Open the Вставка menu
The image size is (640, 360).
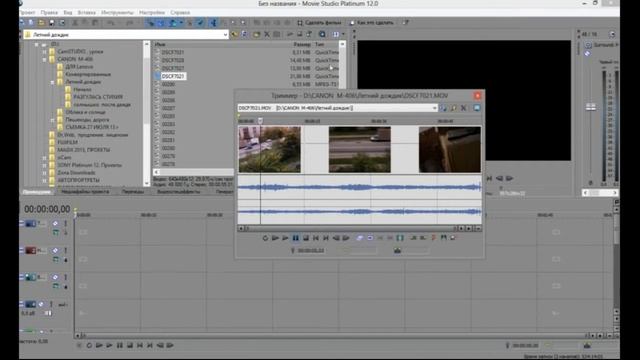tap(87, 13)
